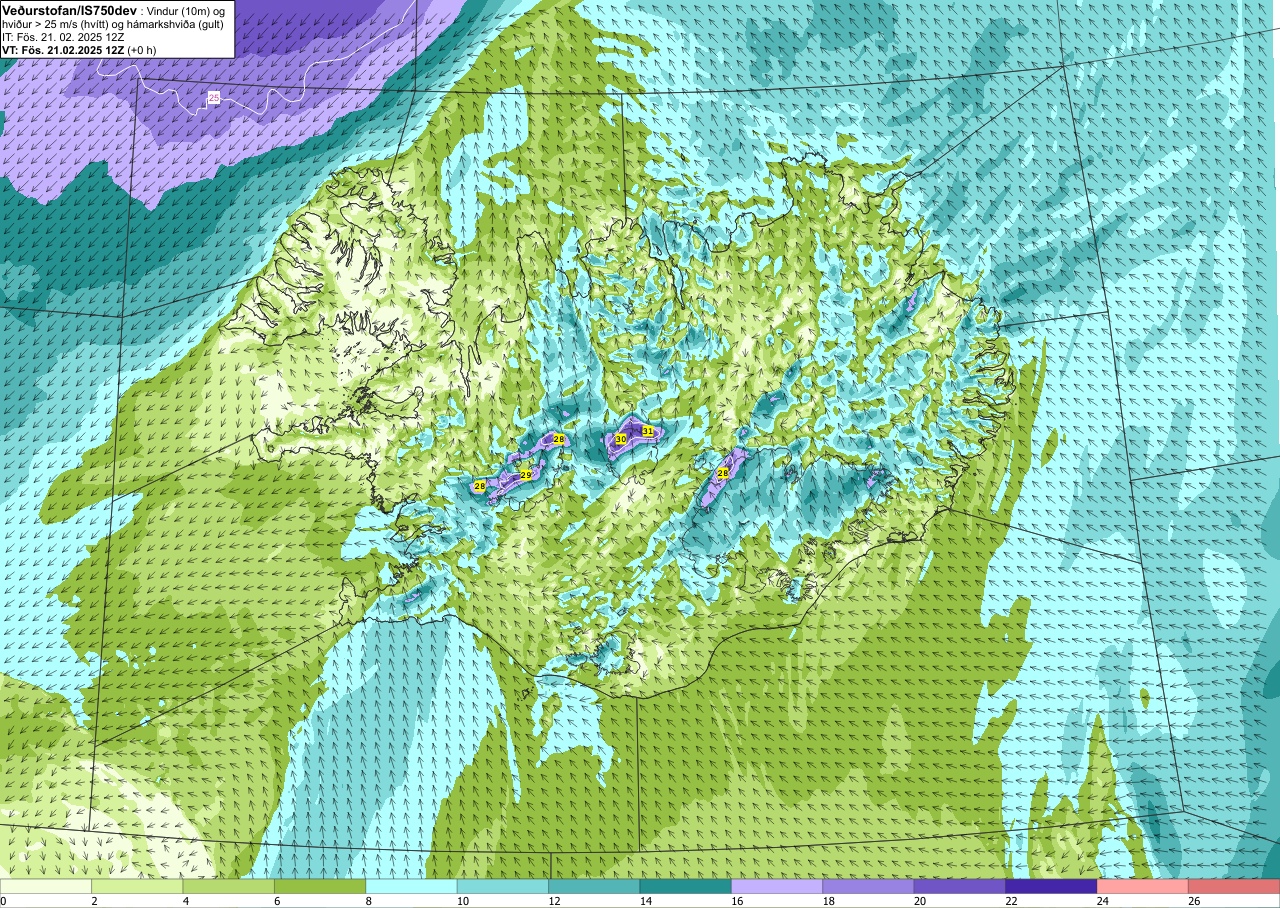The height and width of the screenshot is (908, 1280).
Task: Click the '20' value on the legend scale
Action: coord(921,901)
